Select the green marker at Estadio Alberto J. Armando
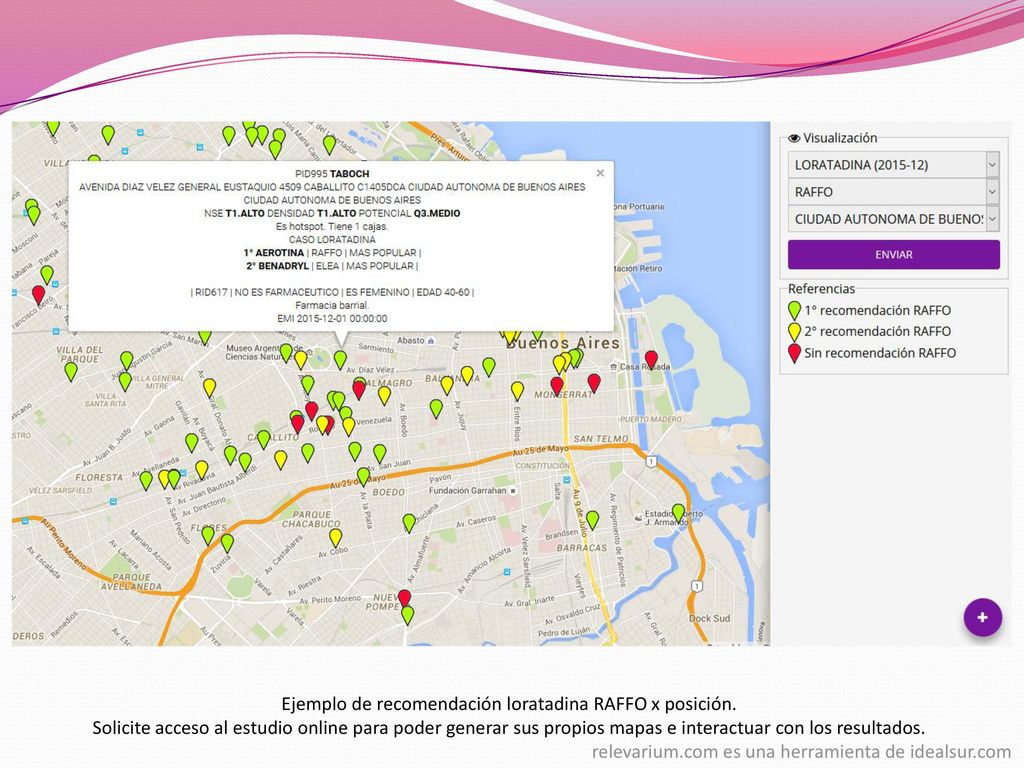The image size is (1024, 768). (x=679, y=513)
